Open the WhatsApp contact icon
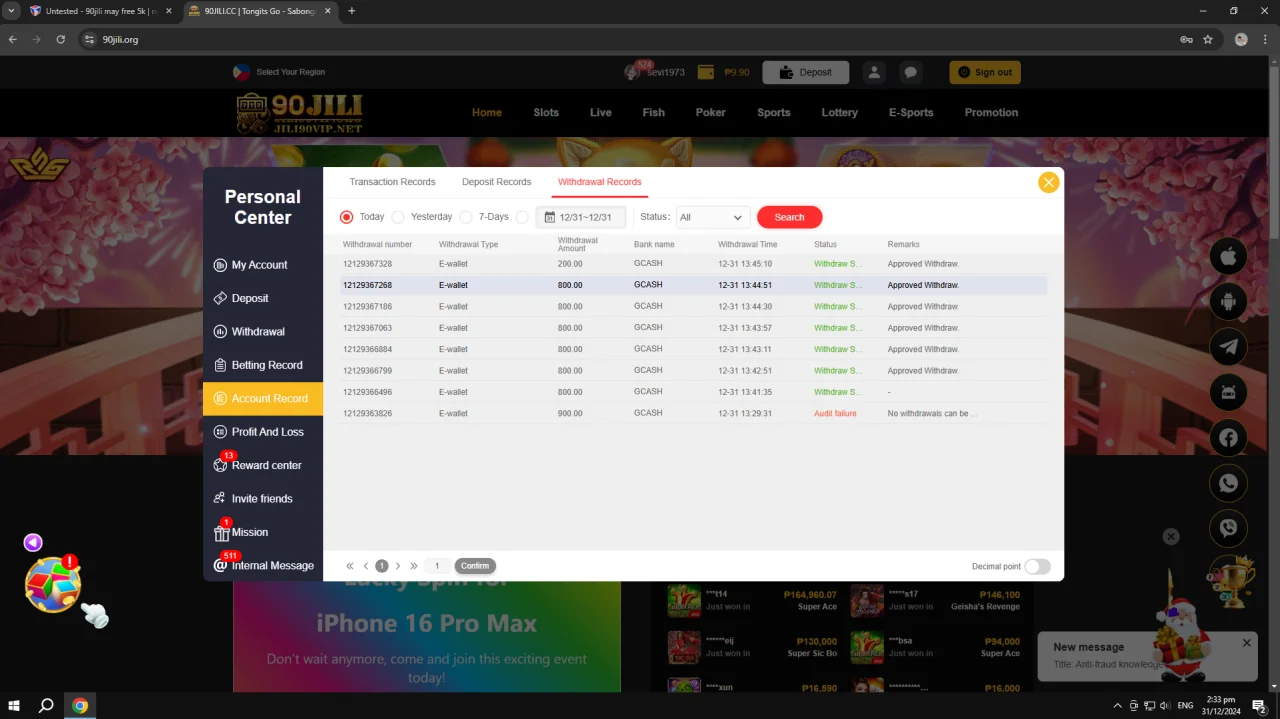Viewport: 1280px width, 719px height. point(1228,483)
